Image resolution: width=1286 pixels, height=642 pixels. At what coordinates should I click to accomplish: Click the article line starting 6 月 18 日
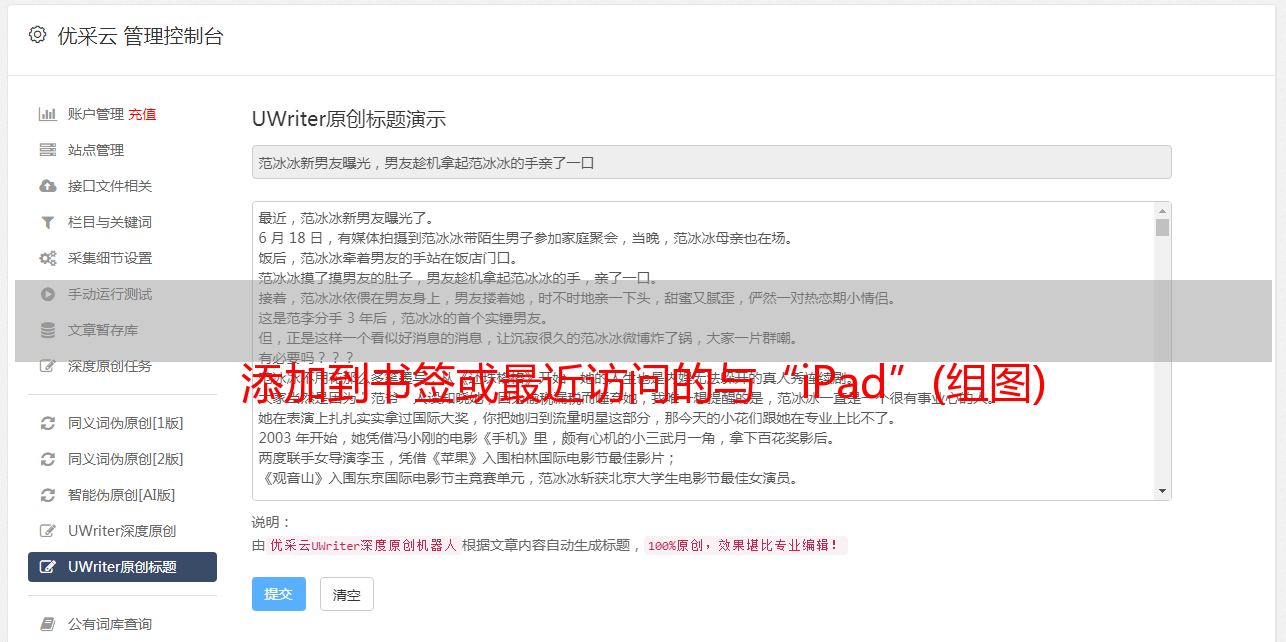(525, 238)
